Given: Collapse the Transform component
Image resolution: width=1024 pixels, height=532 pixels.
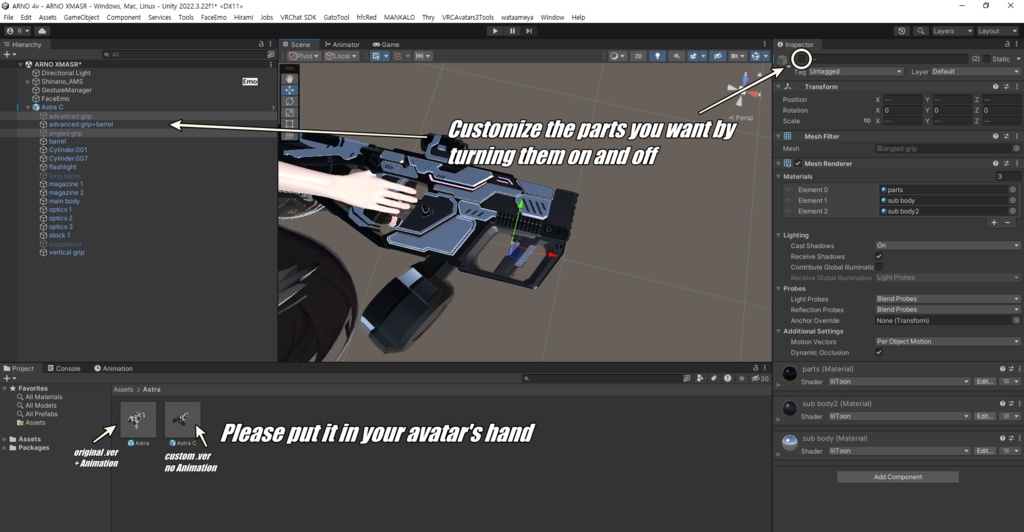Looking at the screenshot, I should (778, 87).
